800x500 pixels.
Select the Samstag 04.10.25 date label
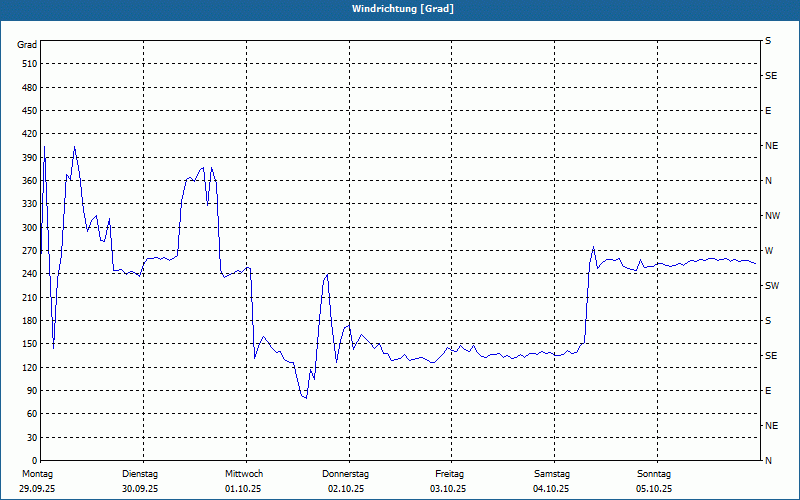click(x=552, y=481)
